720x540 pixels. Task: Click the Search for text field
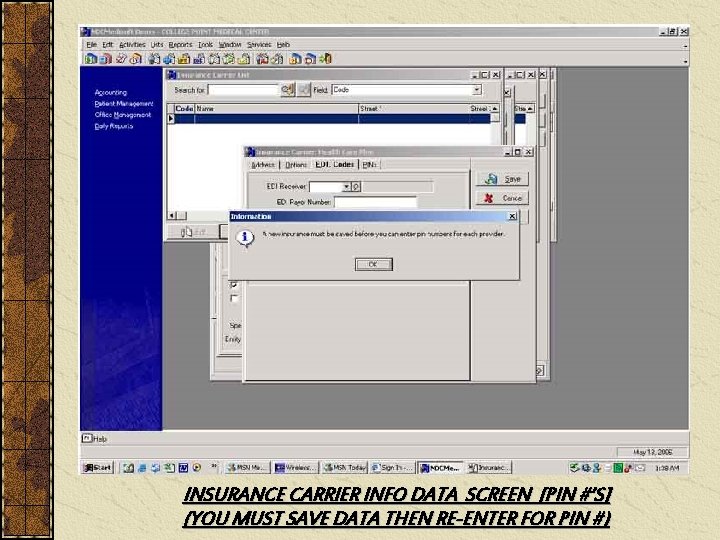coord(243,90)
